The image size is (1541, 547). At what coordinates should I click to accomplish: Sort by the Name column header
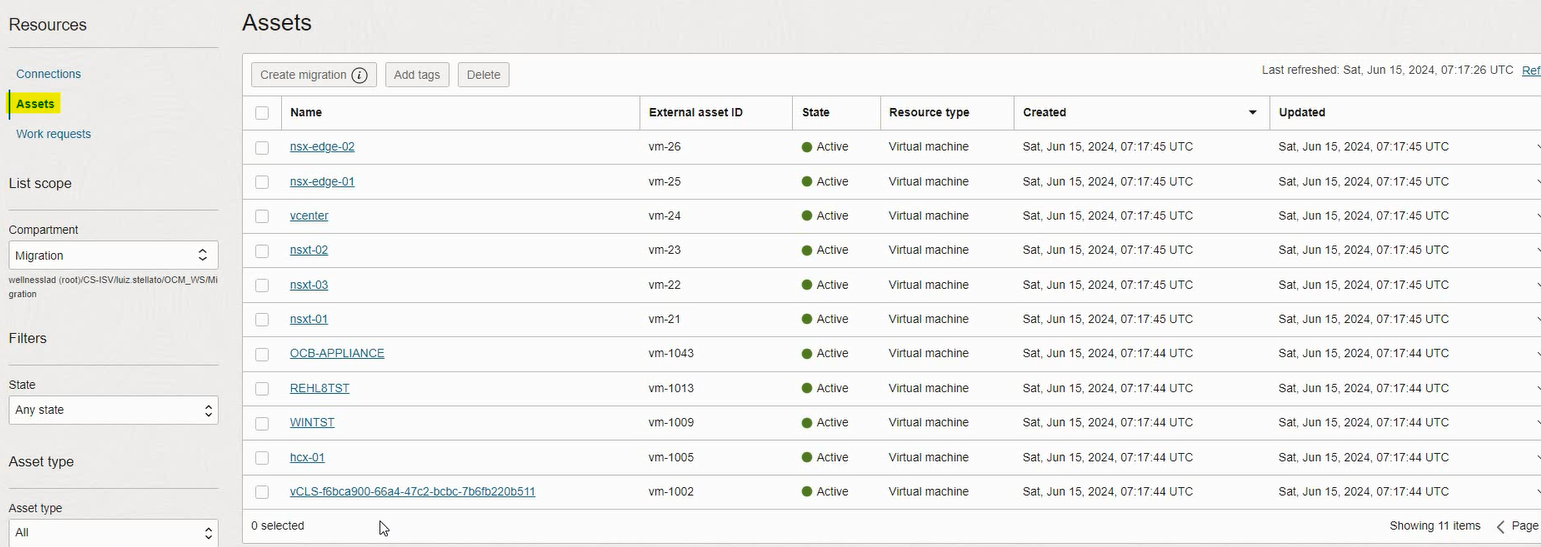(x=306, y=113)
